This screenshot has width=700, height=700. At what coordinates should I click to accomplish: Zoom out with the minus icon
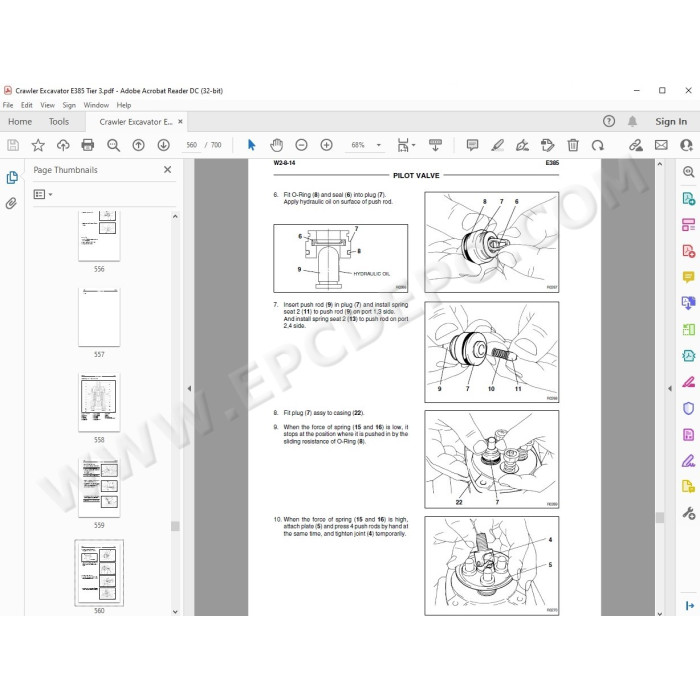coord(301,145)
